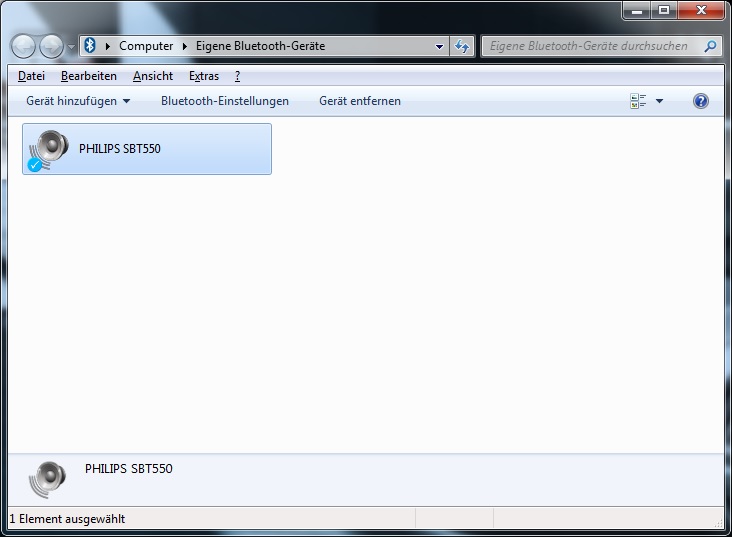Click the change view icon

pos(638,101)
